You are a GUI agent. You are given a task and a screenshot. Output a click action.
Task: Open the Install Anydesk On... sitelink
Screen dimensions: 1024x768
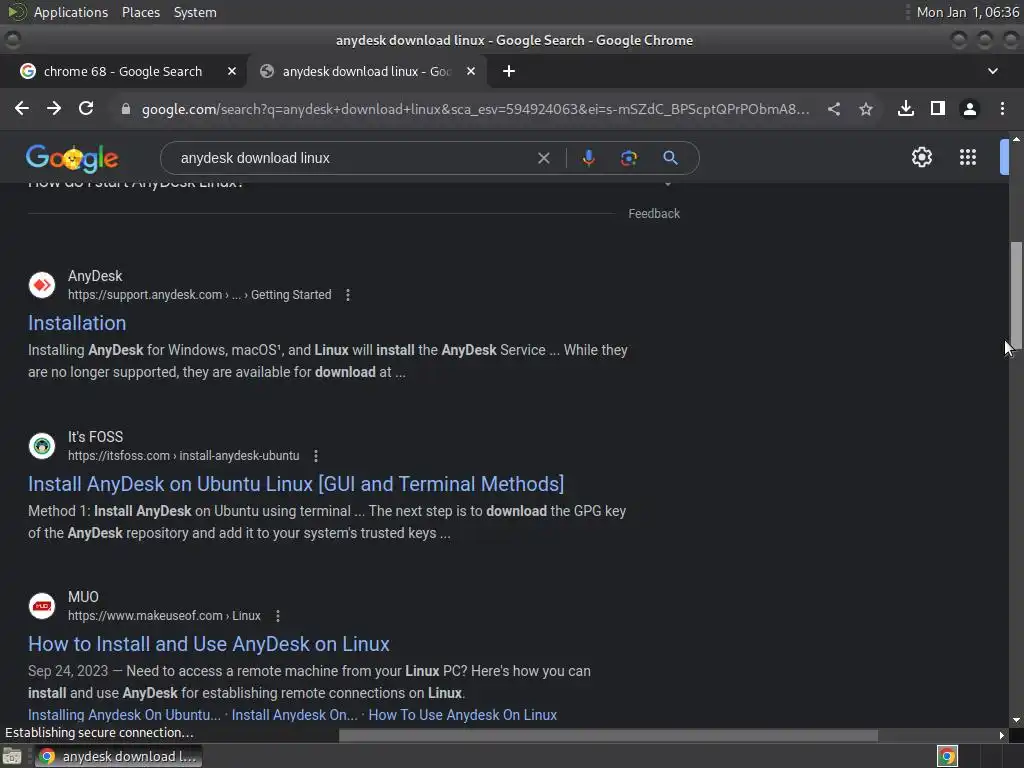click(295, 715)
